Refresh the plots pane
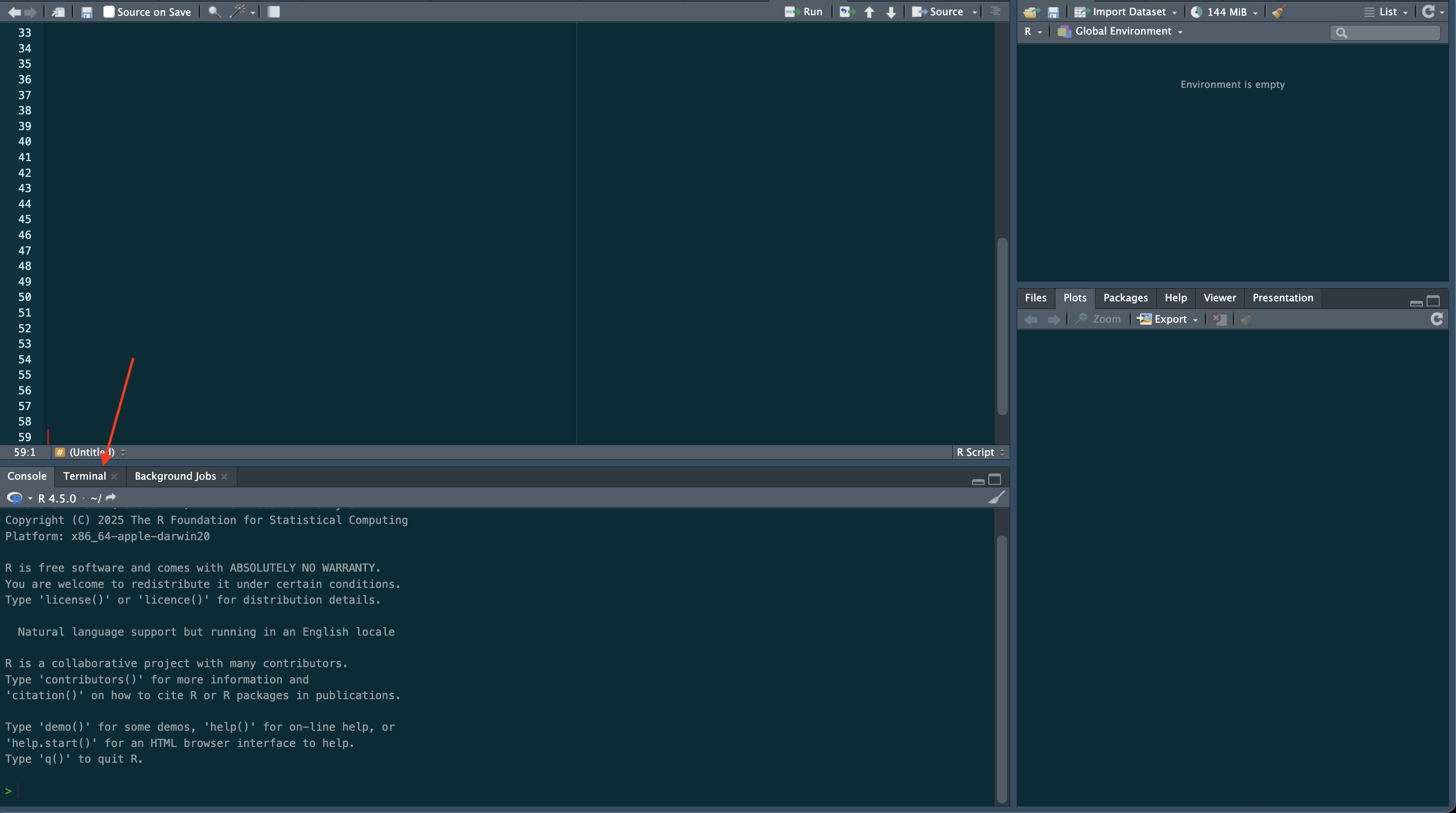 pos(1436,319)
